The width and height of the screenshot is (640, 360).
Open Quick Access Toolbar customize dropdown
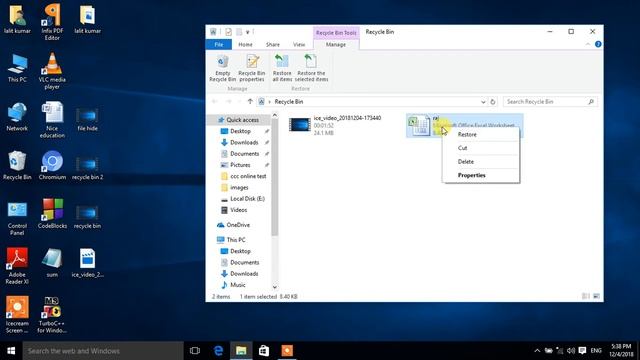tap(247, 32)
